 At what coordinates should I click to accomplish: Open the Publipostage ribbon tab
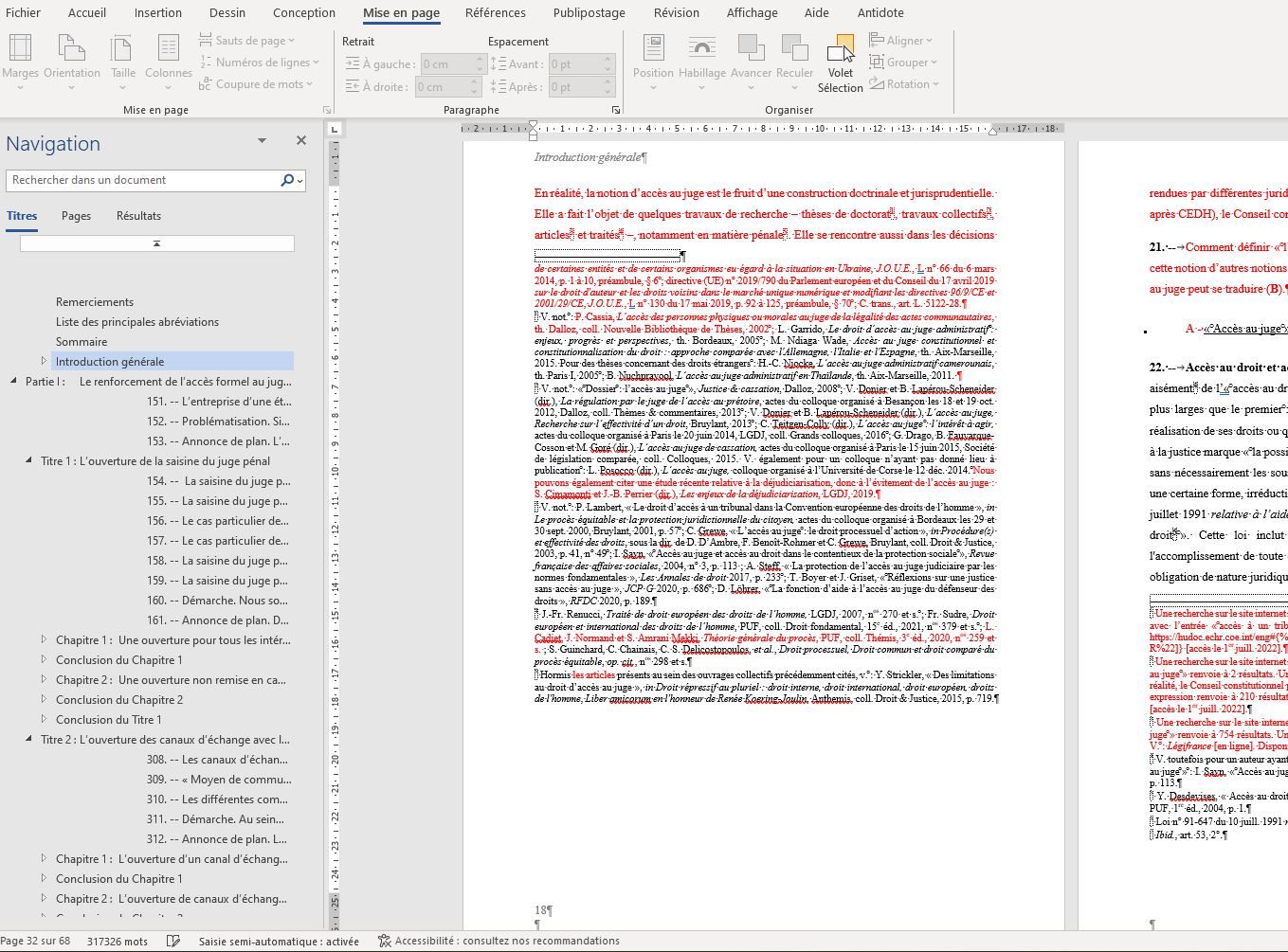coord(590,12)
